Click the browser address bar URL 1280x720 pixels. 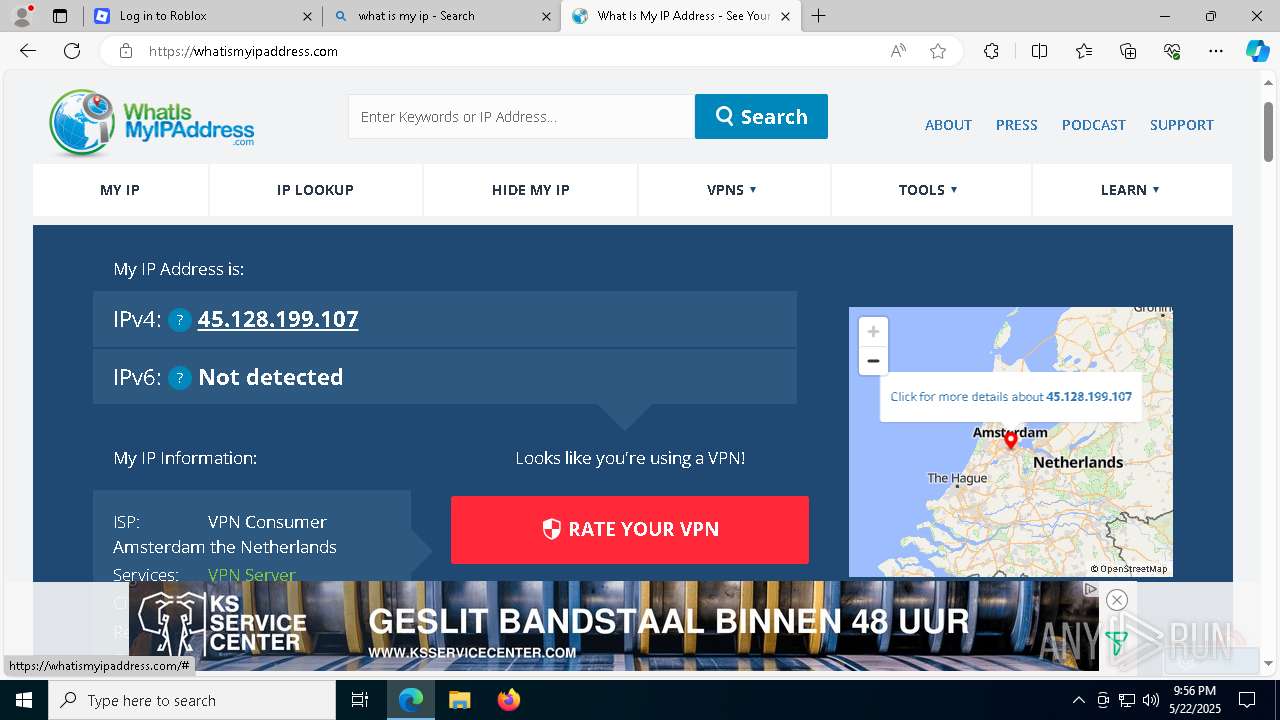[x=243, y=51]
